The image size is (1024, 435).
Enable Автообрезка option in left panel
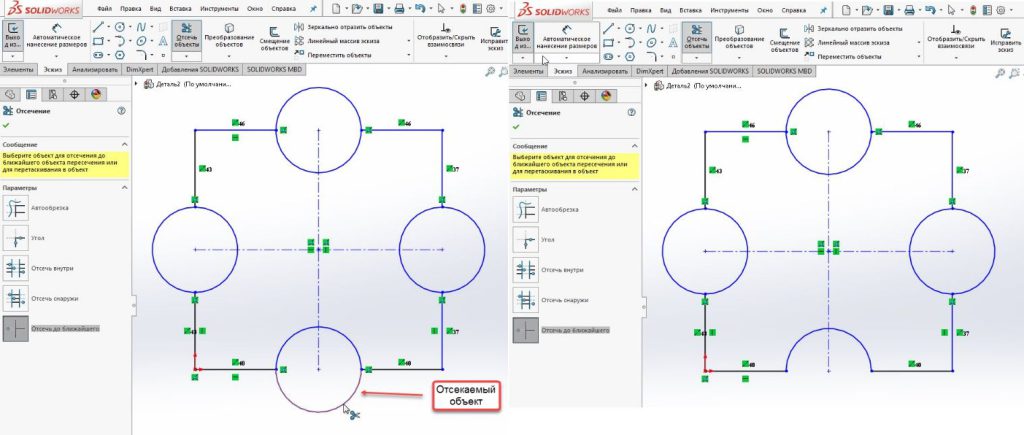point(16,208)
